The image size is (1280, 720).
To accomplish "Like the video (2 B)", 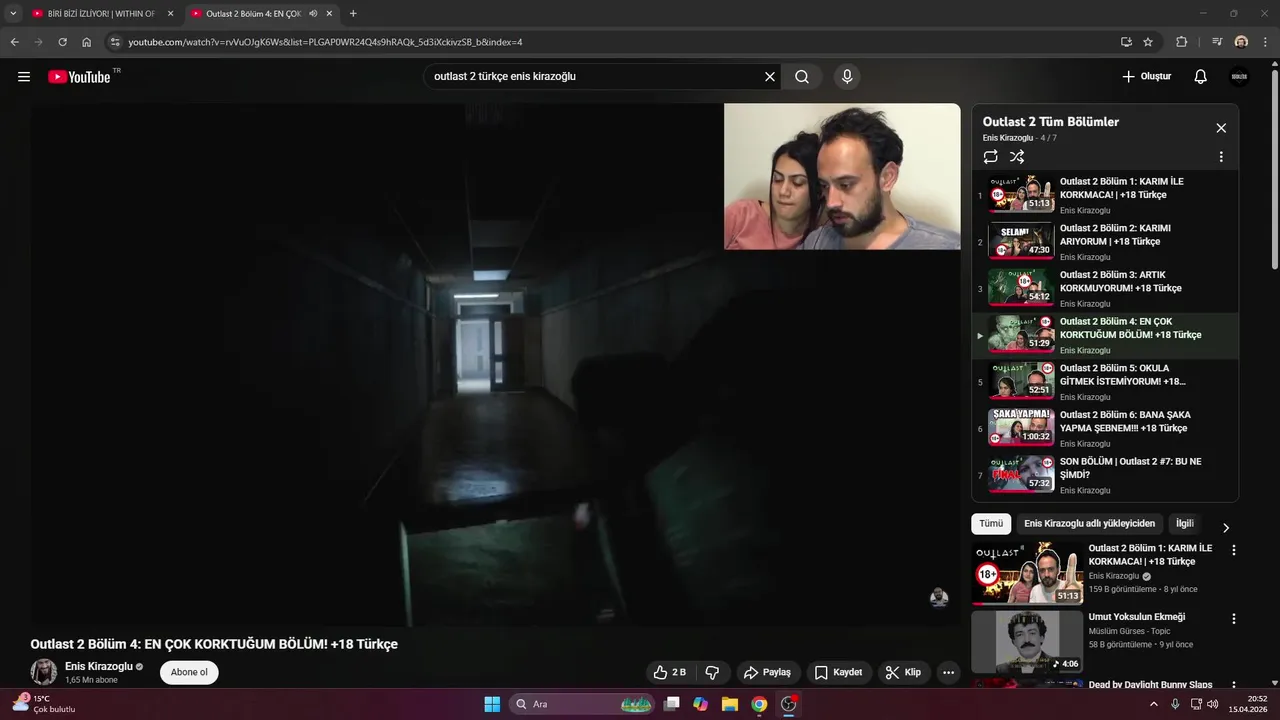I will [x=670, y=672].
